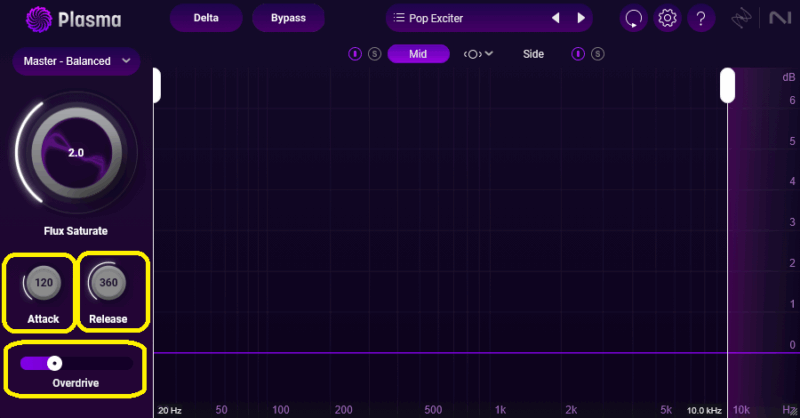Image resolution: width=800 pixels, height=418 pixels.
Task: Go to the next preset
Action: tap(580, 18)
